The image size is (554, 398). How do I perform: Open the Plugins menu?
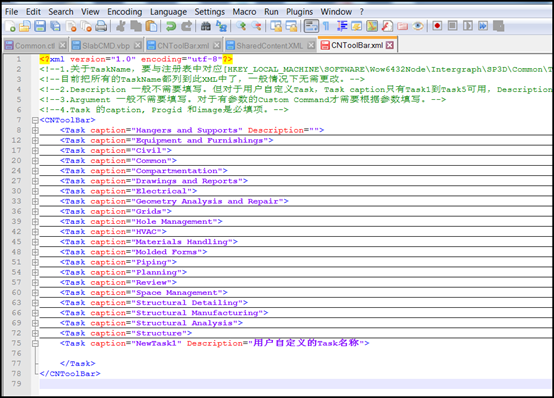point(300,12)
